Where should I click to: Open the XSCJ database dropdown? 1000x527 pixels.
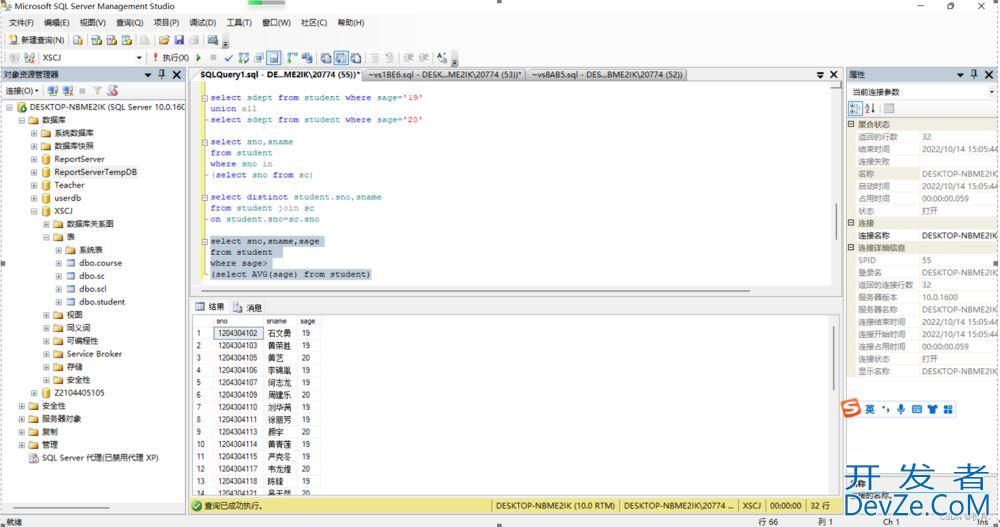(139, 57)
